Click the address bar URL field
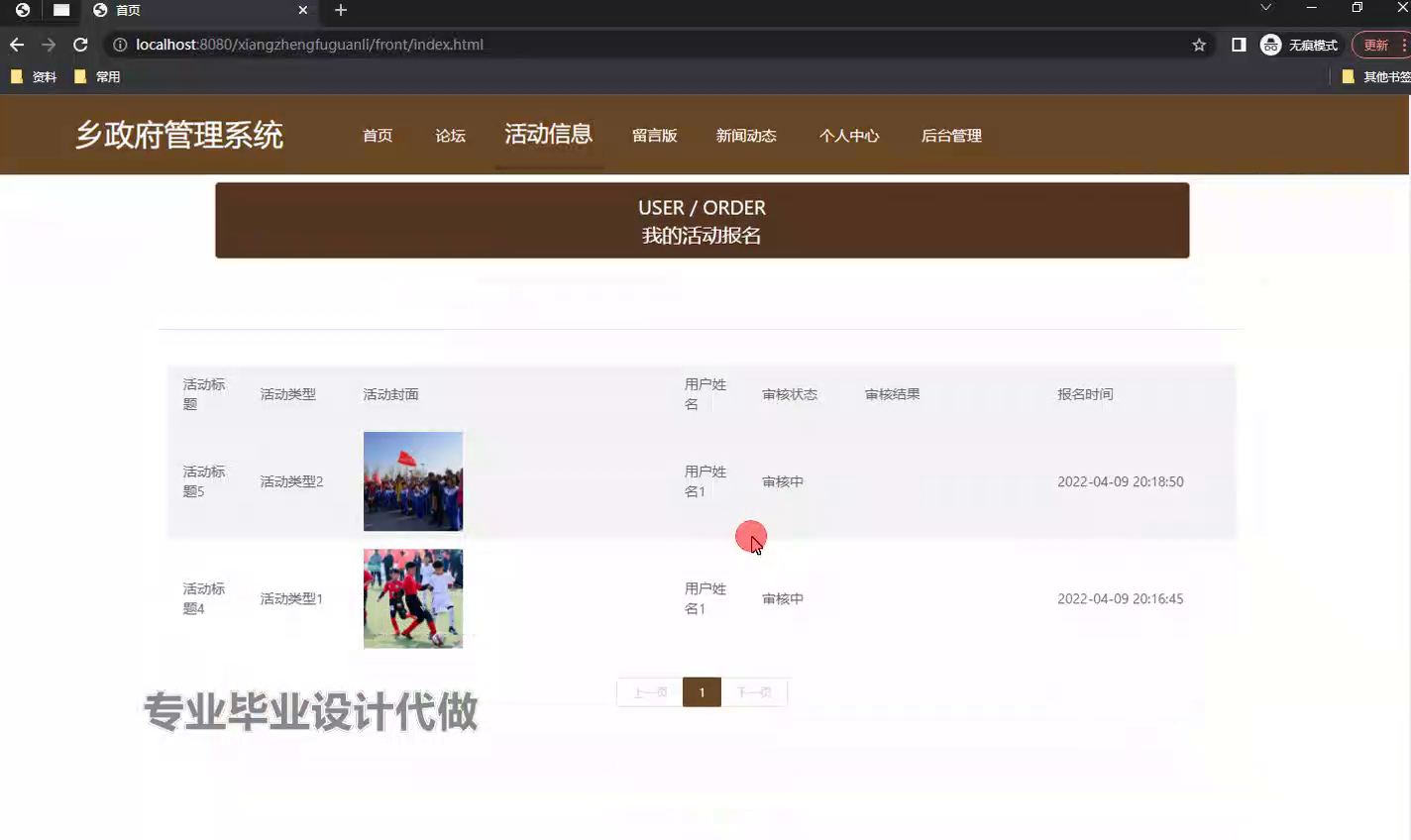The image size is (1411, 840). click(x=654, y=45)
